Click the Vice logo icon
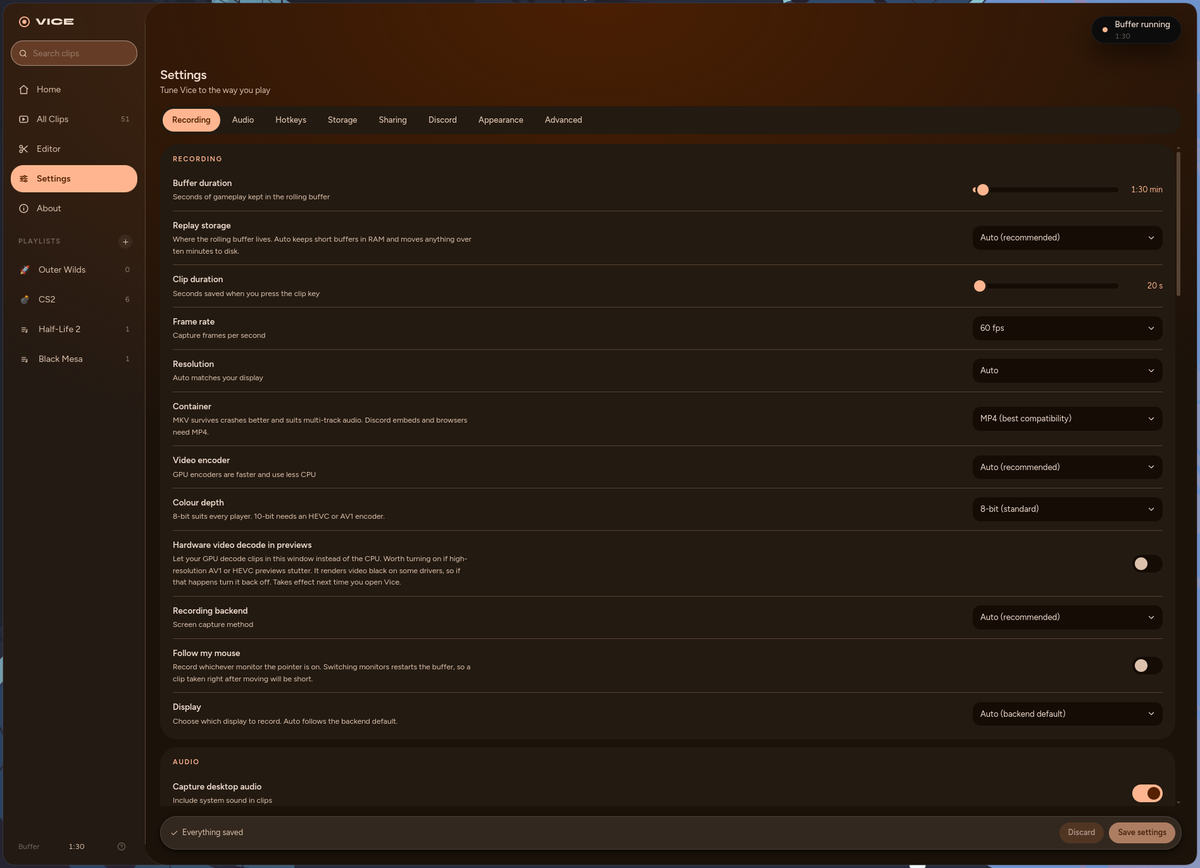The height and width of the screenshot is (868, 1200). 24,21
